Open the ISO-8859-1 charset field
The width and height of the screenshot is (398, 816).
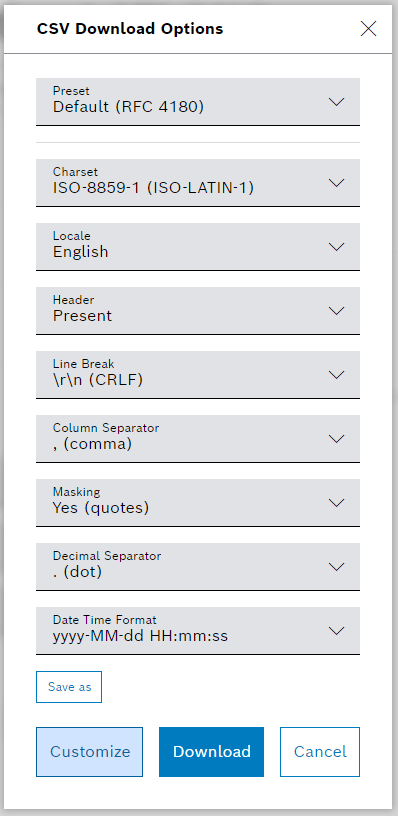(x=198, y=183)
